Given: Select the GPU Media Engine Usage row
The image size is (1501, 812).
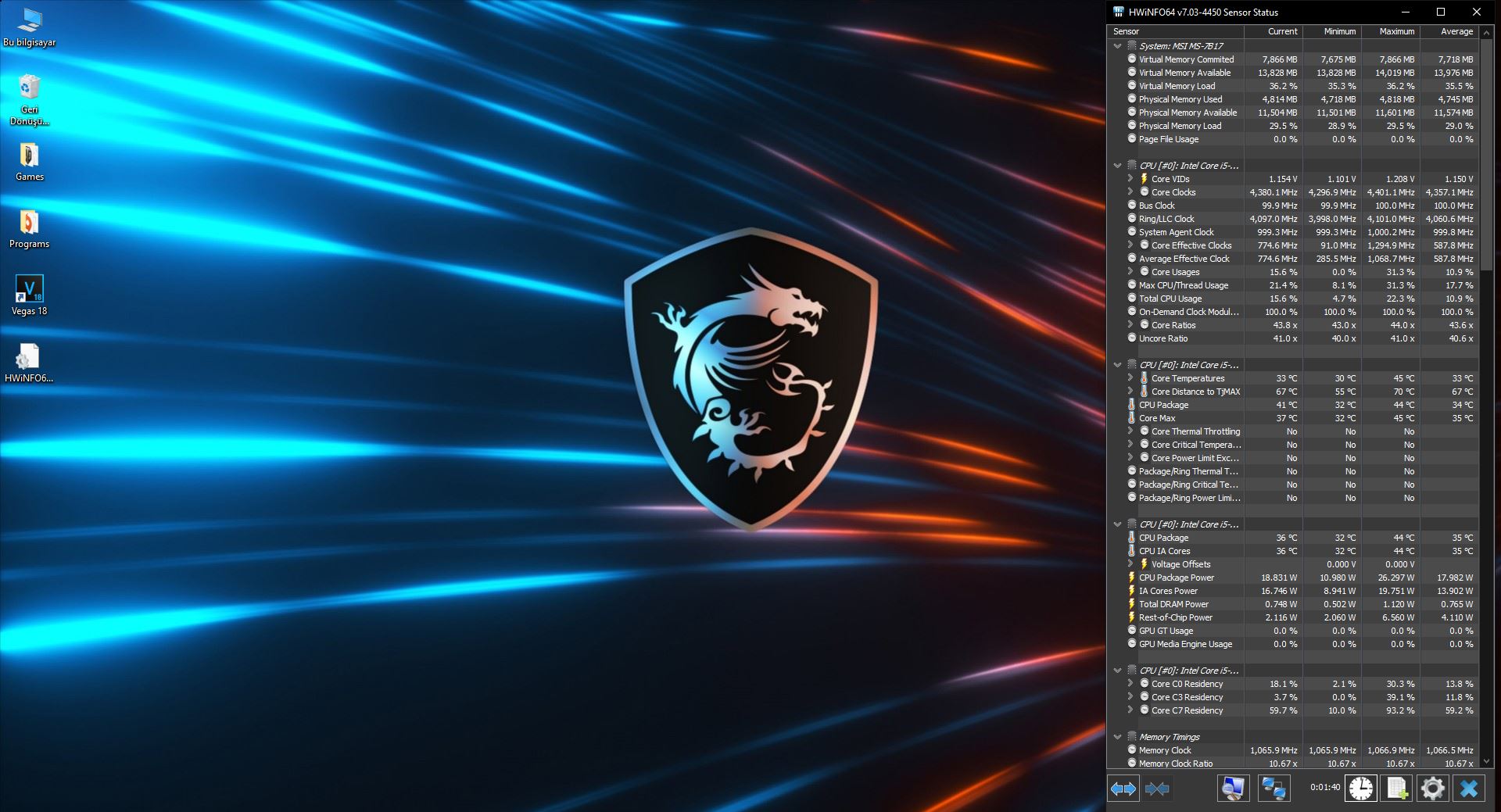Looking at the screenshot, I should (x=1293, y=644).
